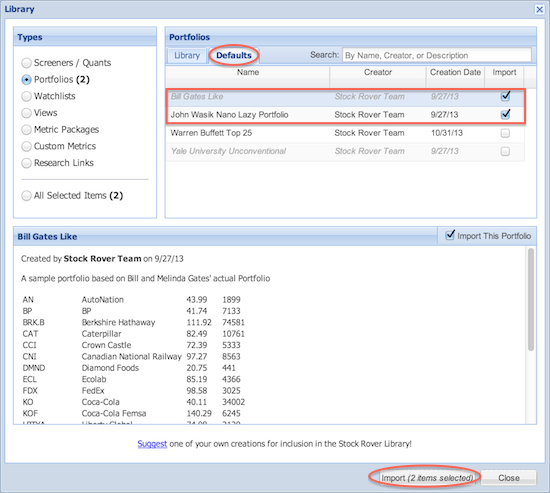The height and width of the screenshot is (493, 550).
Task: Click the Close button
Action: [x=509, y=478]
